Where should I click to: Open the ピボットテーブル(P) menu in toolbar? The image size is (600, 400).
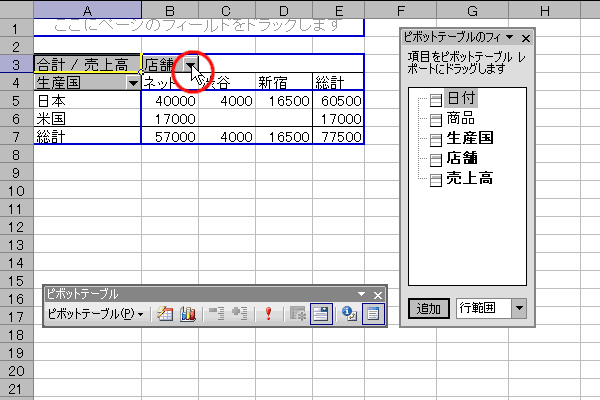point(95,314)
